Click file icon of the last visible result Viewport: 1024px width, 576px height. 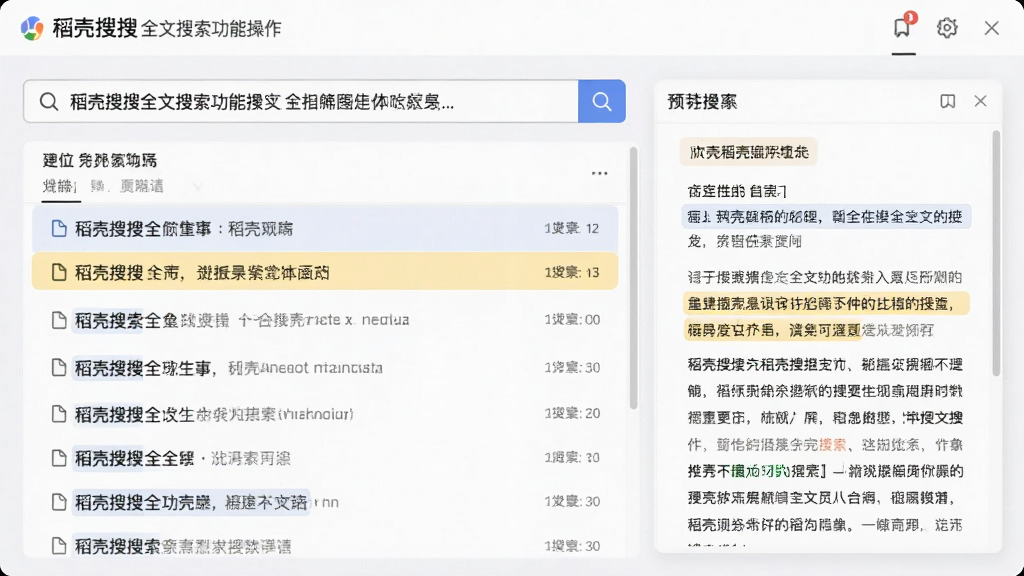tap(59, 546)
